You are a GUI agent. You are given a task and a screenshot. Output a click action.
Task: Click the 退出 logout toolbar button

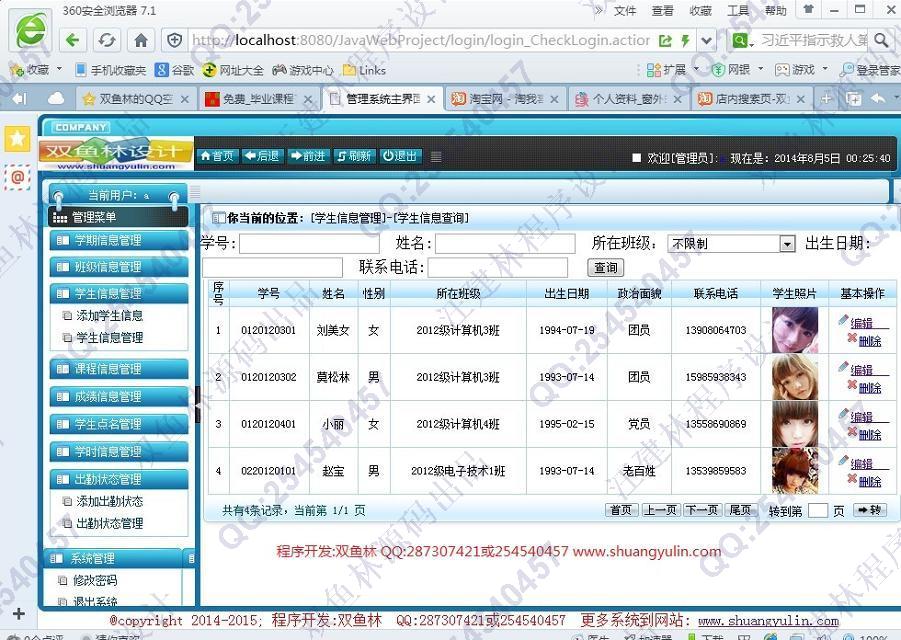coord(400,156)
